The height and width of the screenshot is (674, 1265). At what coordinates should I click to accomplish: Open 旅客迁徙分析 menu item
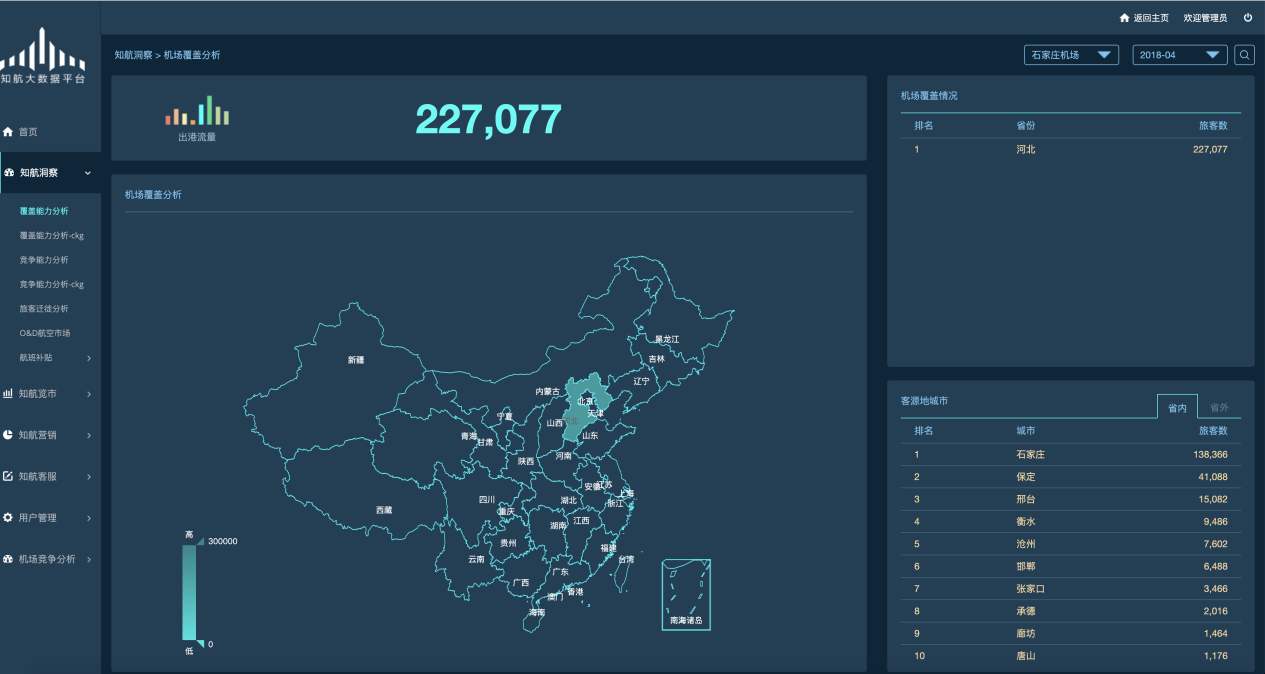[44, 309]
